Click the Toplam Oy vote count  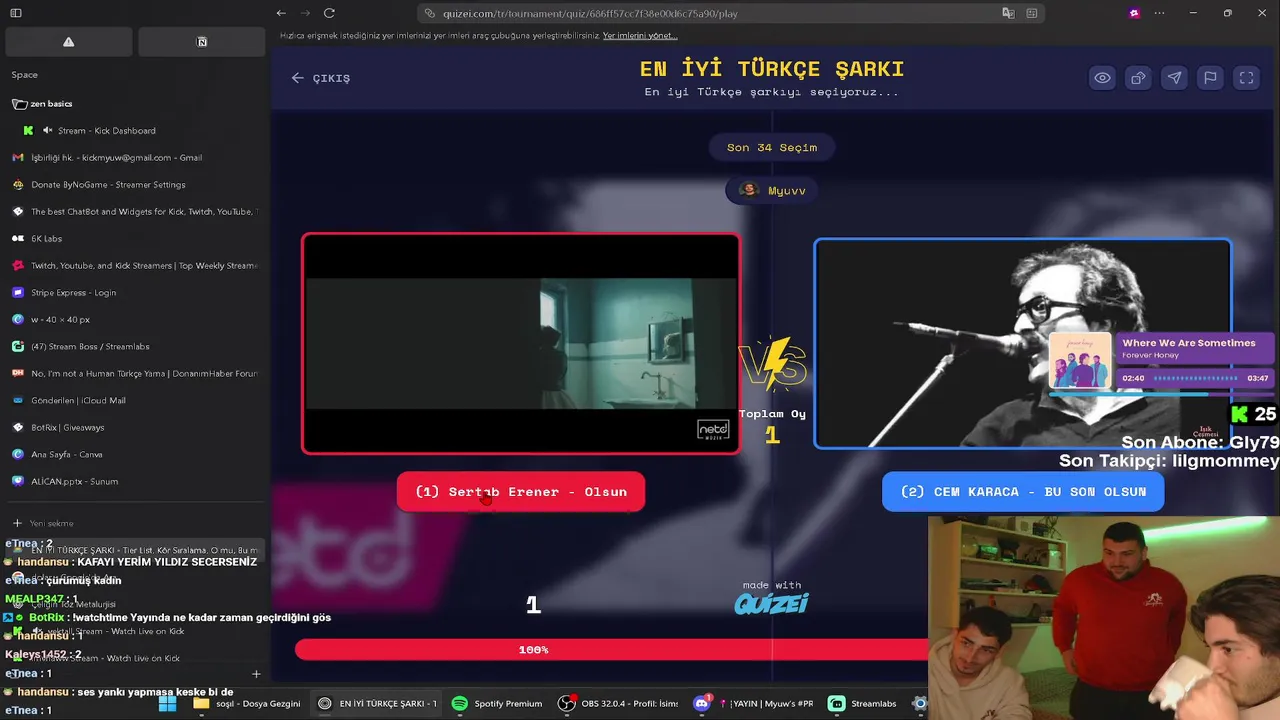pyautogui.click(x=772, y=426)
